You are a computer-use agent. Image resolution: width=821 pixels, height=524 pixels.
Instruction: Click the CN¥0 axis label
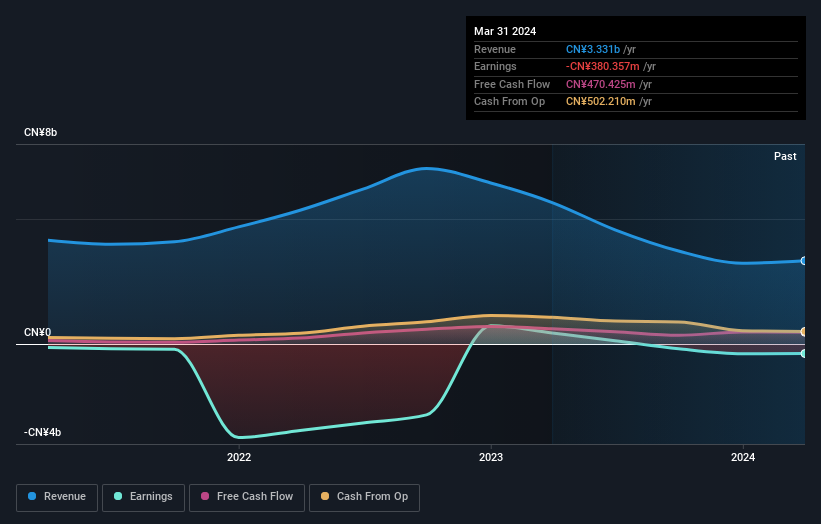coord(37,332)
